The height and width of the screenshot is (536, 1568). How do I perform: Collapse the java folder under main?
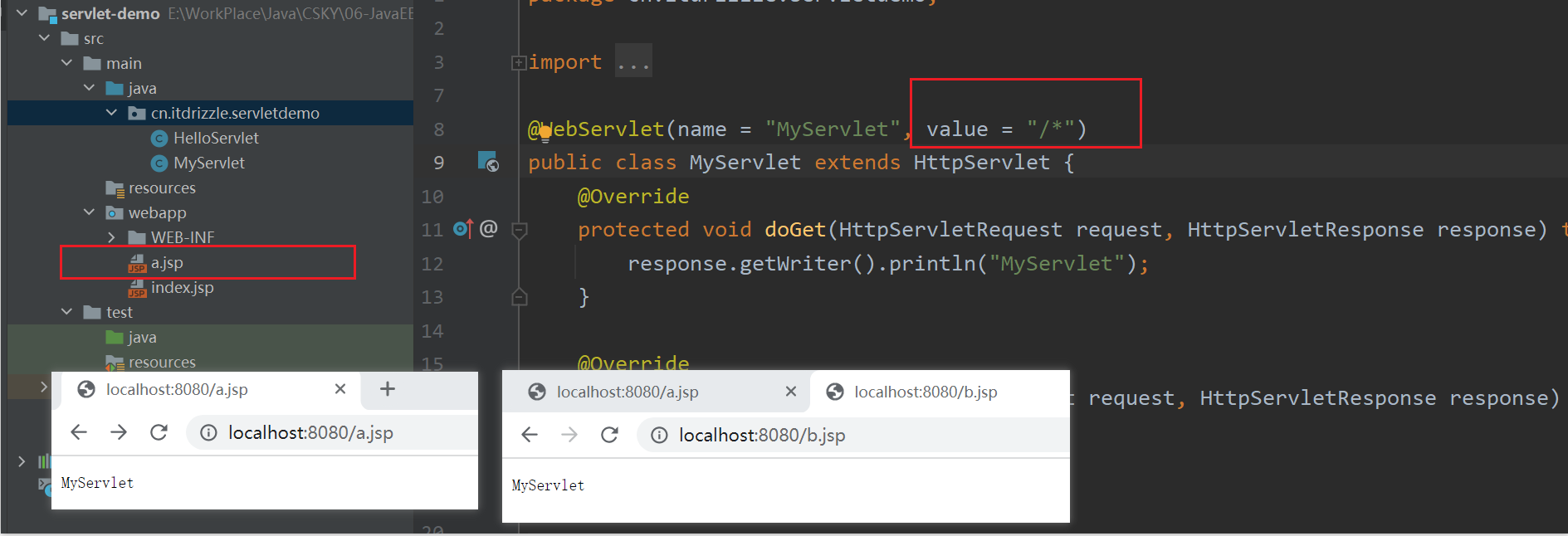pos(90,88)
